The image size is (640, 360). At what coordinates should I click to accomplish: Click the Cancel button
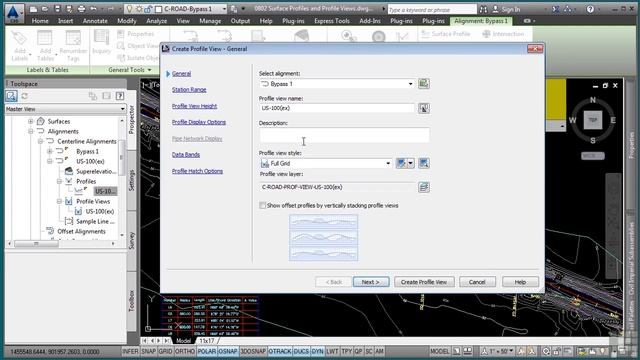[477, 282]
